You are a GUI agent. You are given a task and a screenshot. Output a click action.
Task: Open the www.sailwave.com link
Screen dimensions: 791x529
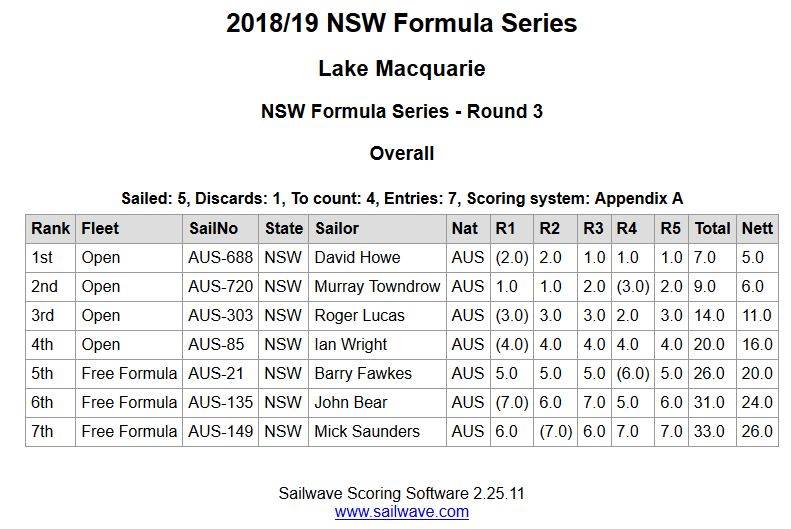click(x=401, y=511)
